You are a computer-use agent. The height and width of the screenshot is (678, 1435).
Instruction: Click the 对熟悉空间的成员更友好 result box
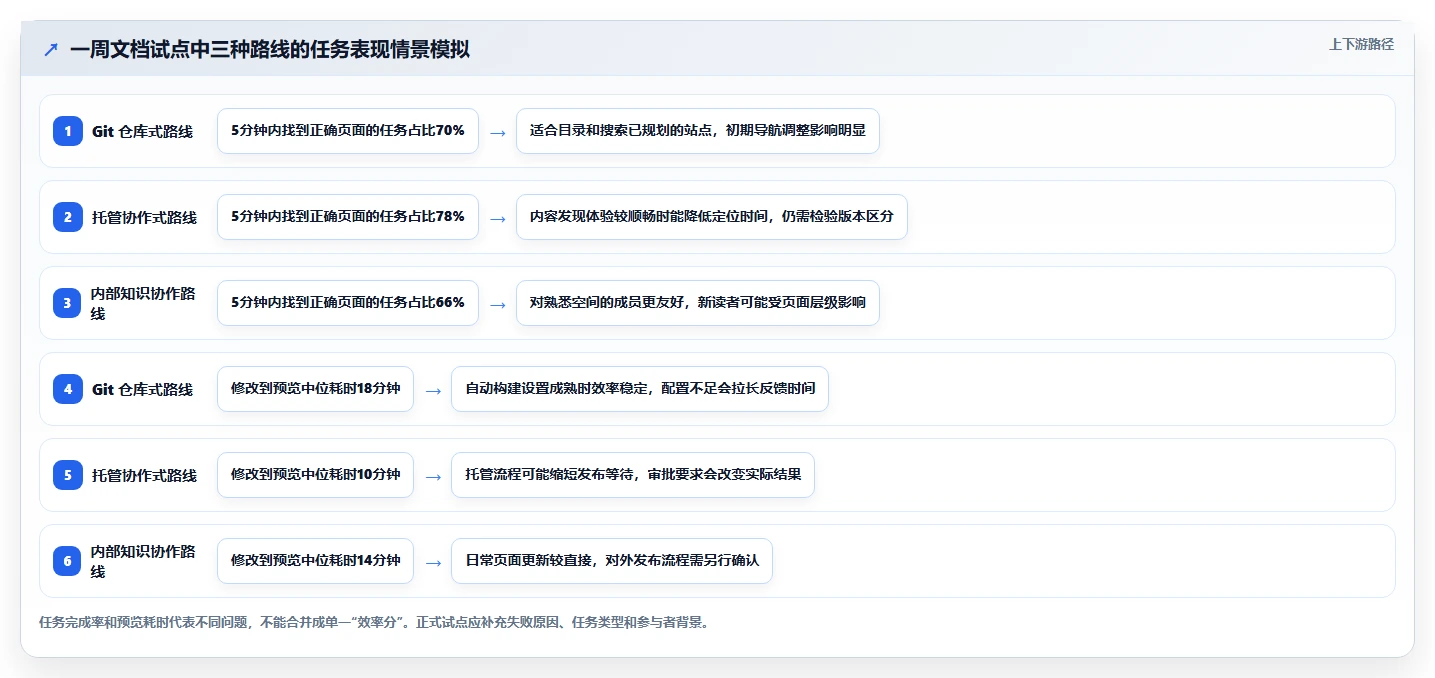[698, 303]
